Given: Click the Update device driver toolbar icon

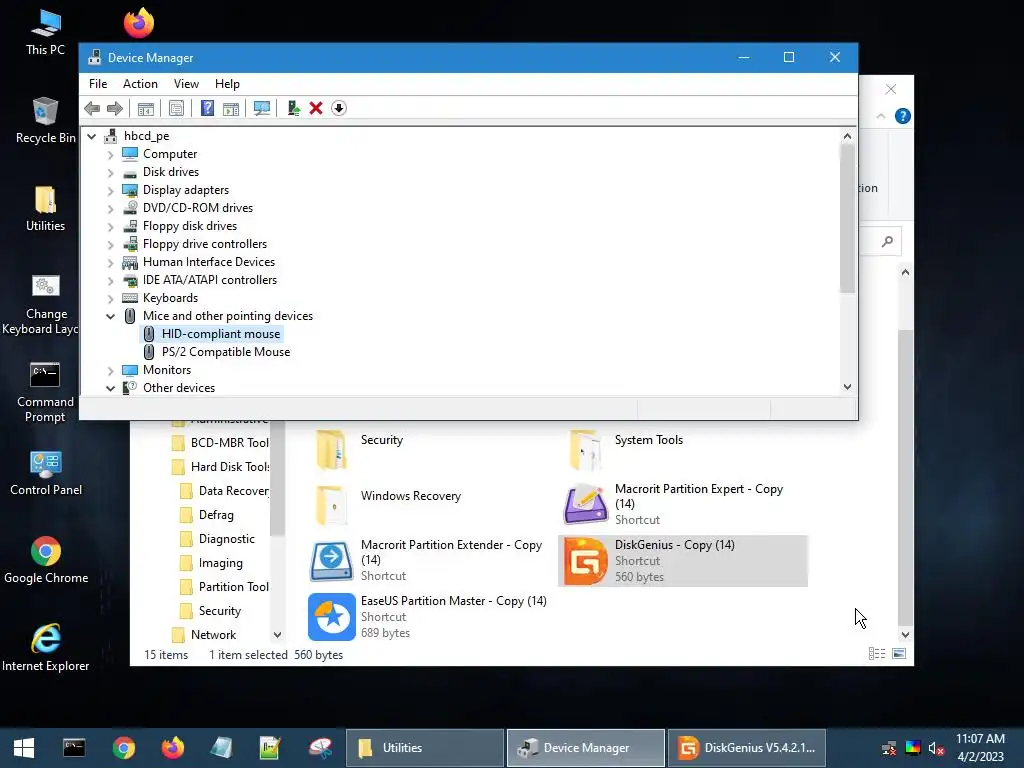Looking at the screenshot, I should (x=293, y=108).
